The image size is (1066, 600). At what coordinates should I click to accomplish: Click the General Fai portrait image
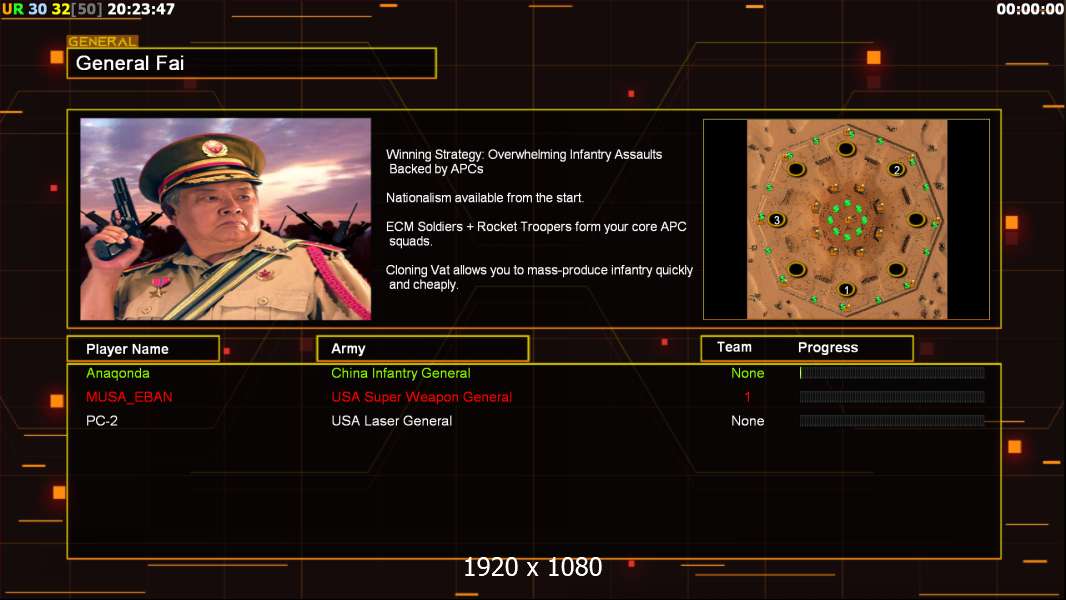(226, 219)
